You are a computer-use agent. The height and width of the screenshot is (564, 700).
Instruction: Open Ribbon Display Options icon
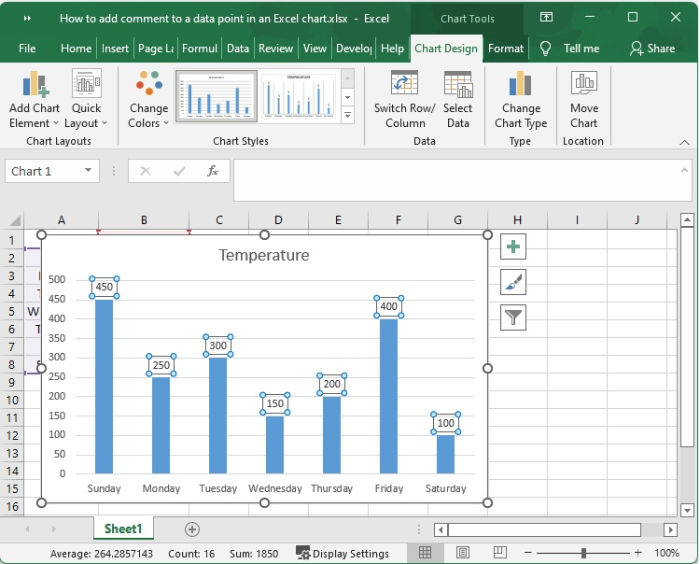546,17
